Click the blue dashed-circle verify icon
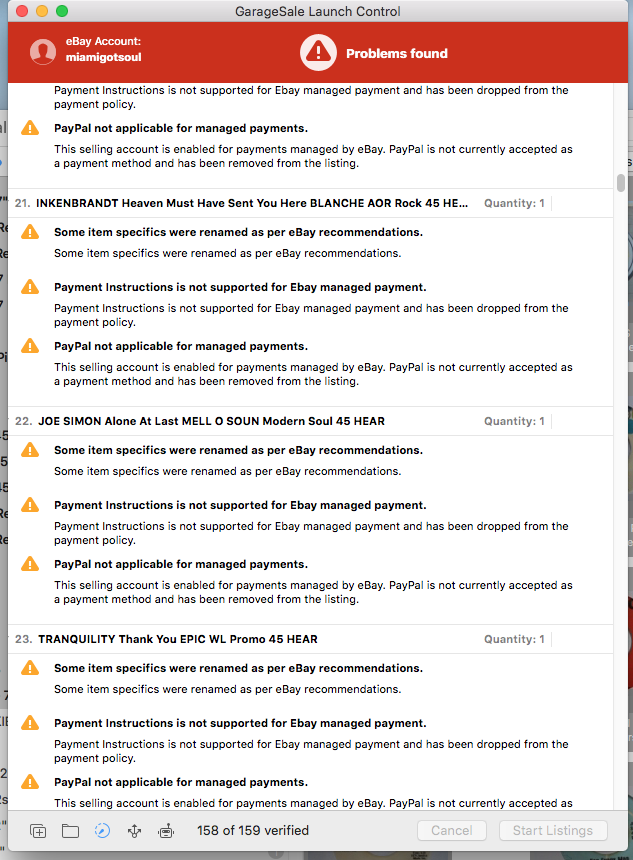633x860 pixels. point(102,831)
